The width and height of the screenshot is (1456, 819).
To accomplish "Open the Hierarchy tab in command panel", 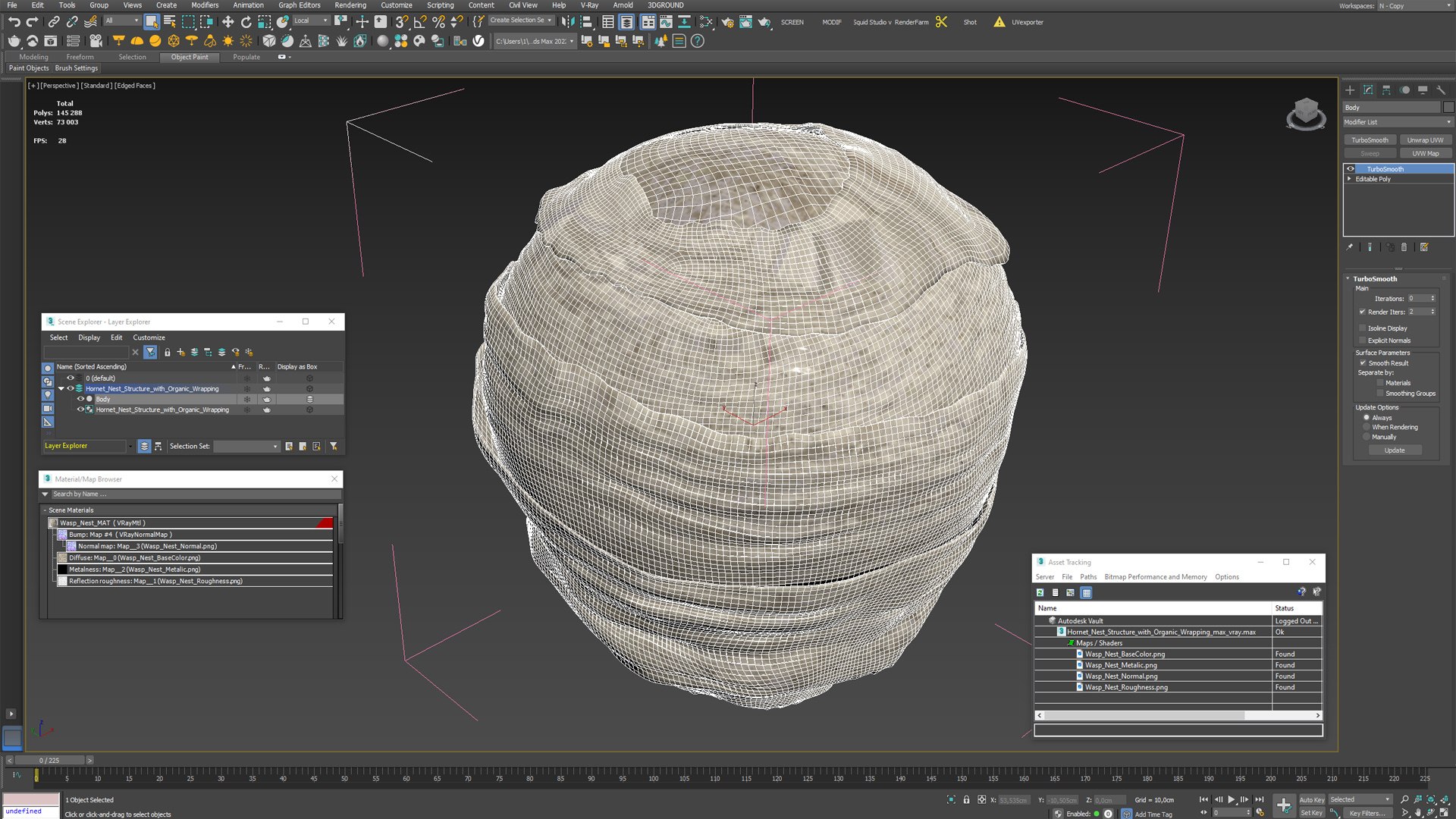I will 1386,89.
